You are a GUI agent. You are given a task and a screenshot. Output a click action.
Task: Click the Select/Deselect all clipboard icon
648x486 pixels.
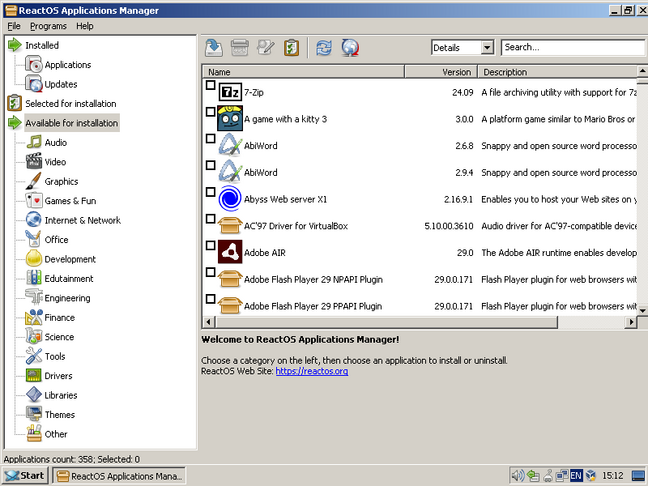(291, 48)
